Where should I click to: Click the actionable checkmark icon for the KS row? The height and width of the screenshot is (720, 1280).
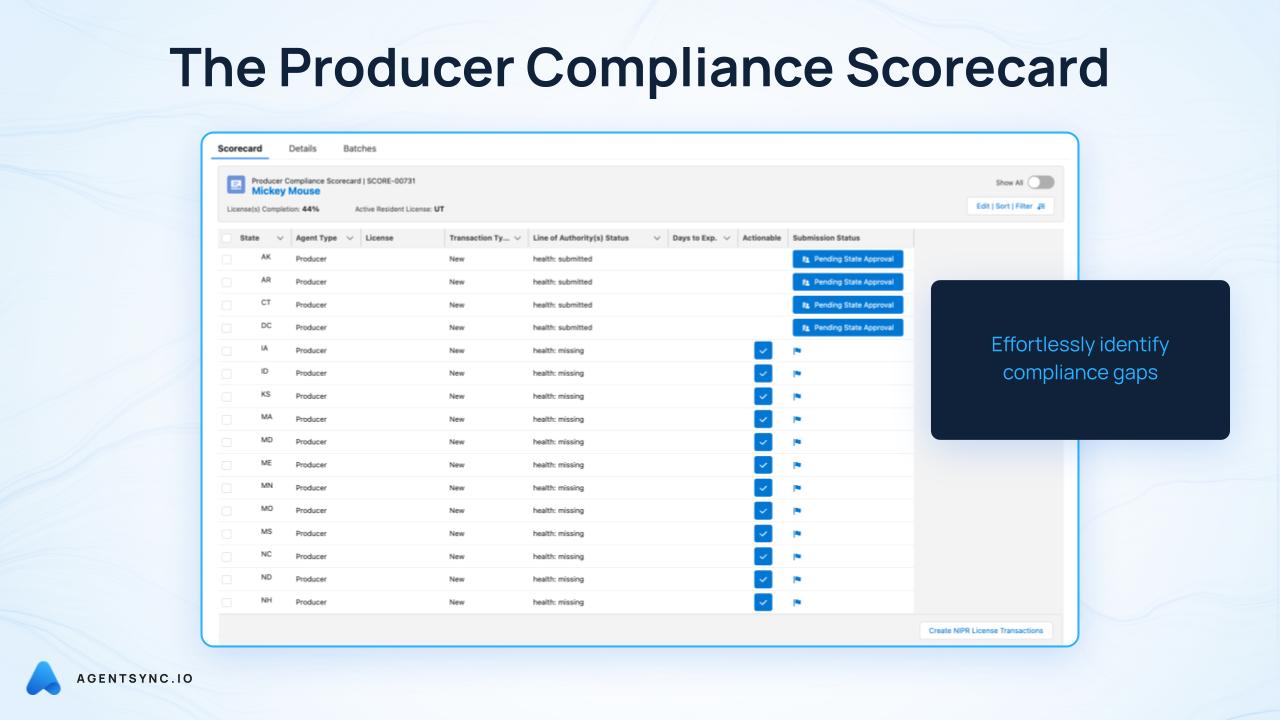pos(763,395)
